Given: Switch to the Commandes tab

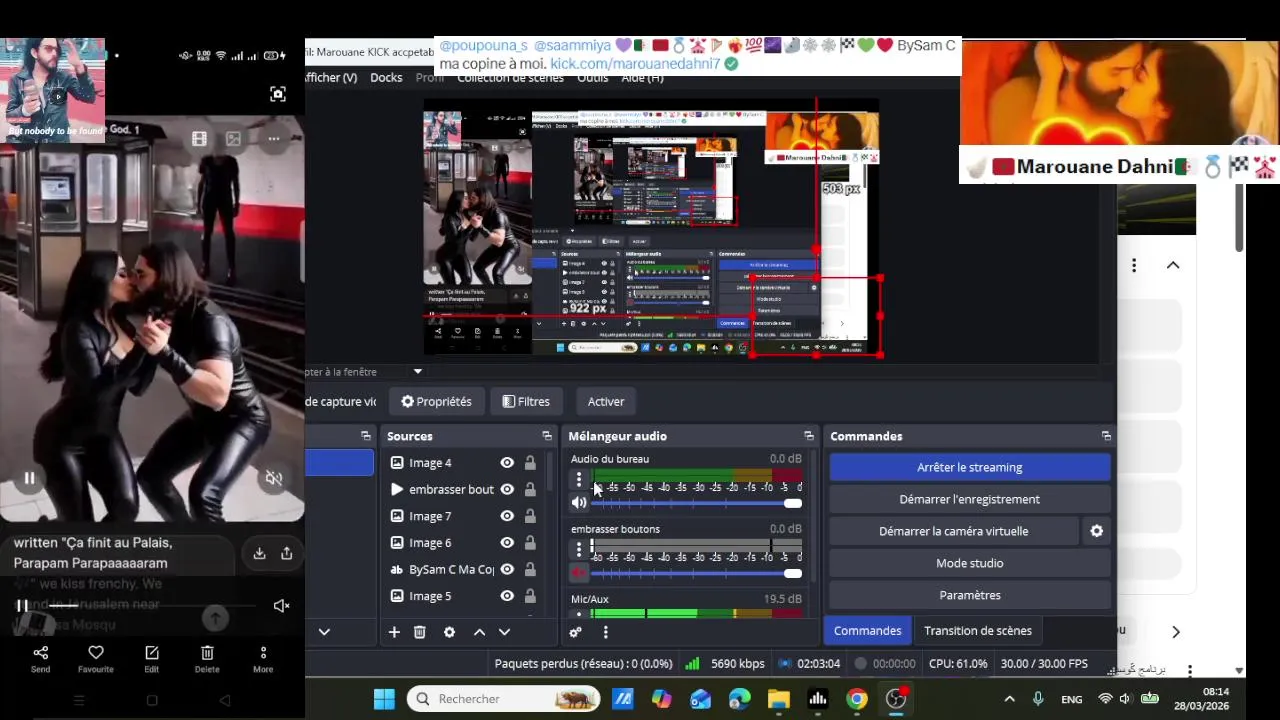Looking at the screenshot, I should tap(868, 631).
